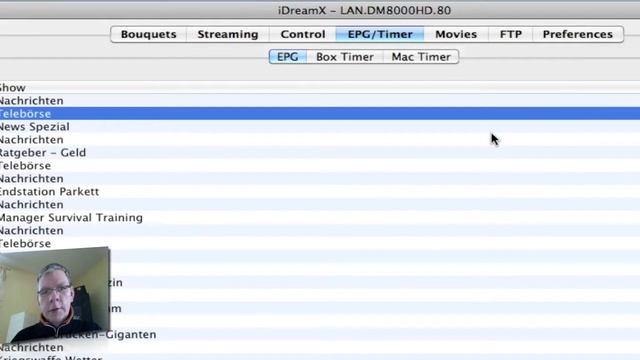Select the highlighted Telebörse row
640x360 pixels.
click(x=320, y=113)
